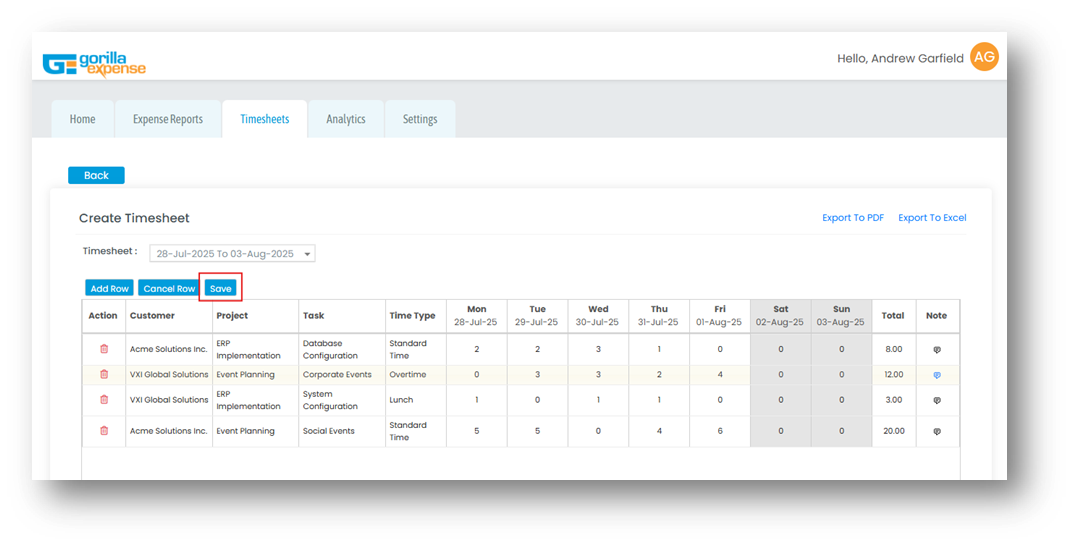Click the Event Planning project in VXI row
The width and height of the screenshot is (1072, 545).
tap(255, 375)
